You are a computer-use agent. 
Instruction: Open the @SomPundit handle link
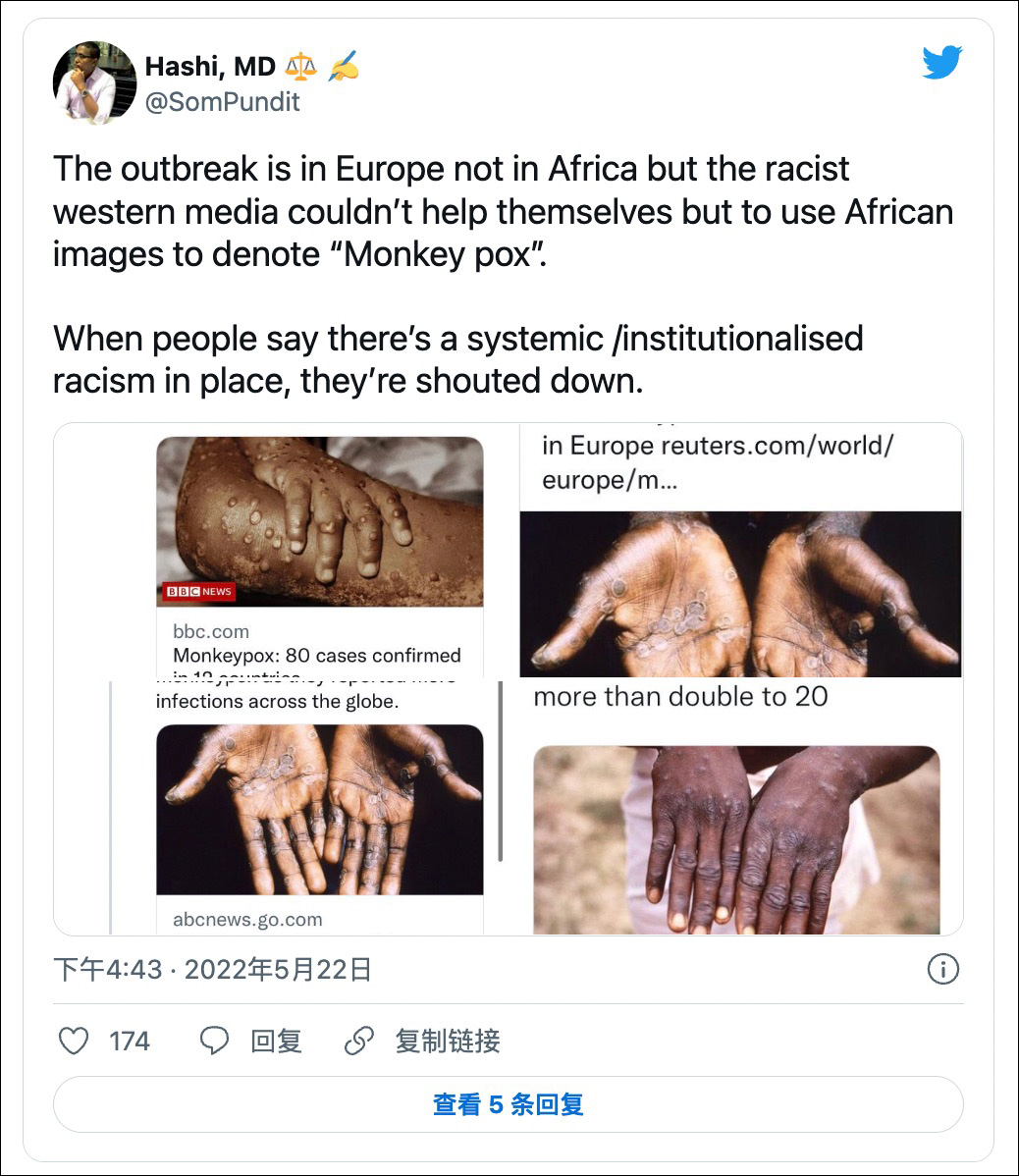click(x=222, y=102)
